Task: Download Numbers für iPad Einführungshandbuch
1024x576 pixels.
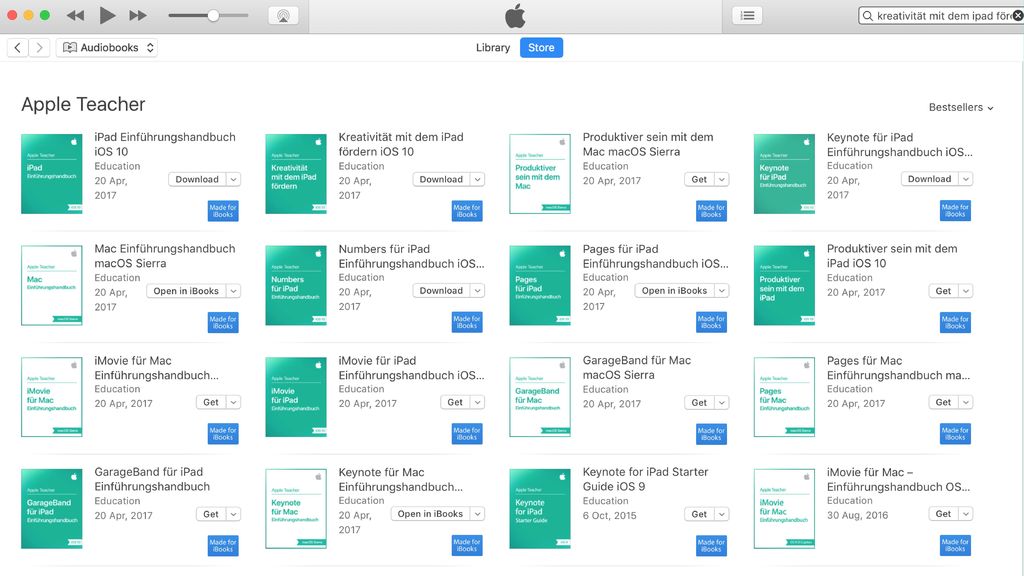Action: (441, 291)
